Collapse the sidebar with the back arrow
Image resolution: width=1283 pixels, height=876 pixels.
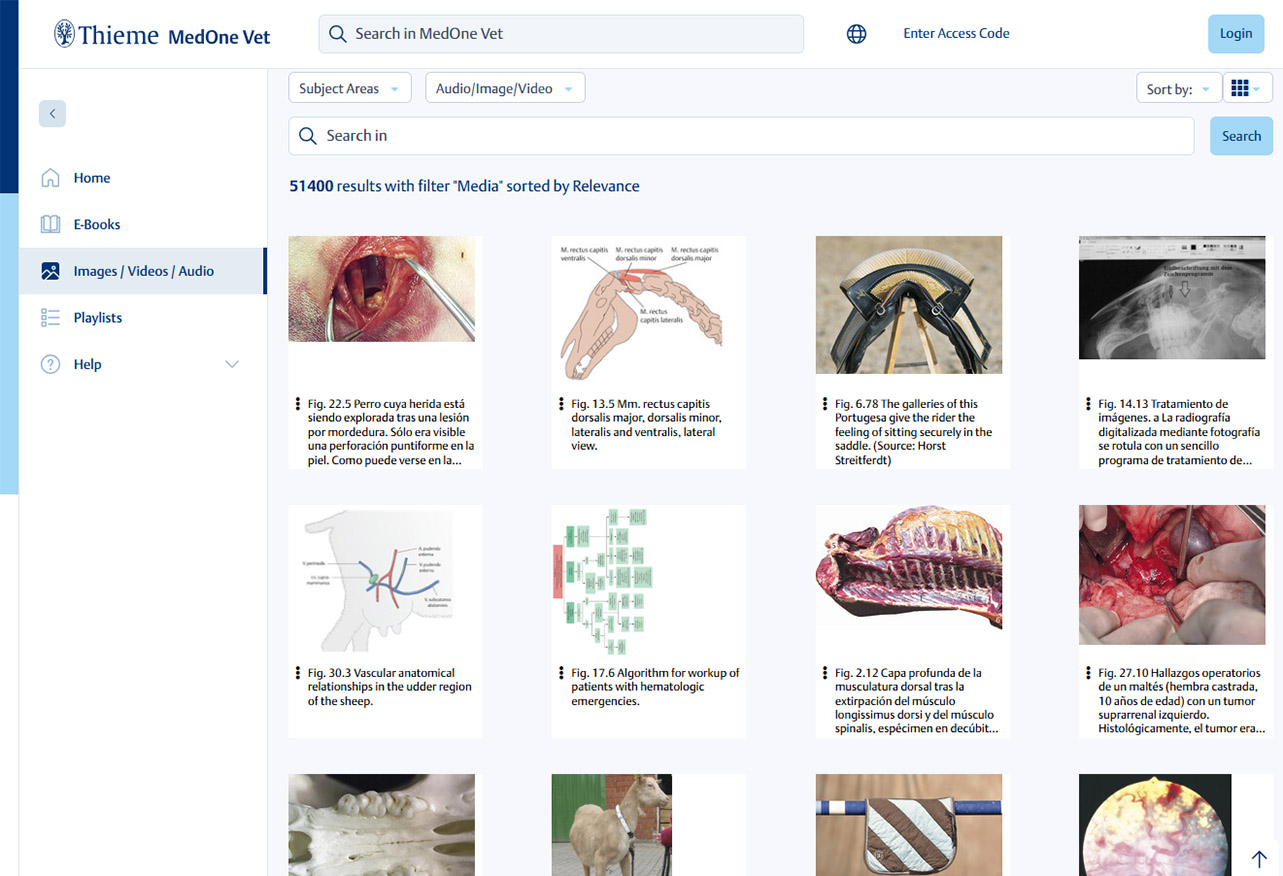52,114
